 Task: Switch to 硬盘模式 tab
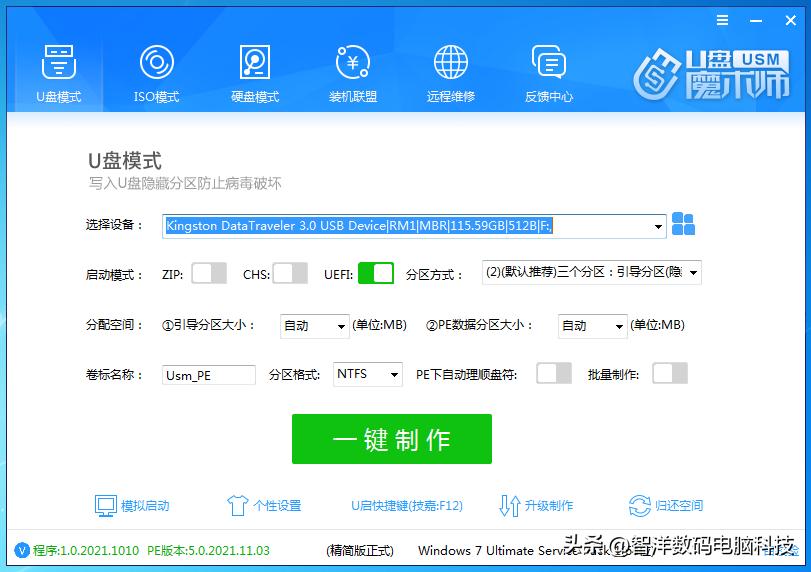coord(254,73)
